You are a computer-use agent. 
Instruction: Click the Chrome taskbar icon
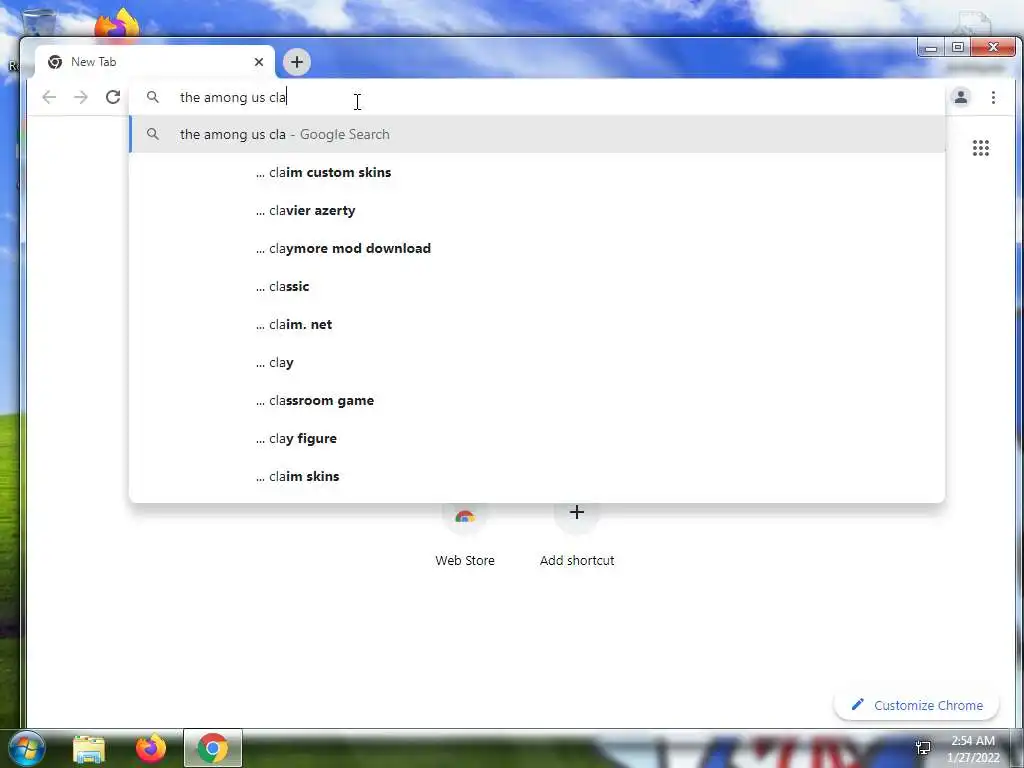pos(213,748)
